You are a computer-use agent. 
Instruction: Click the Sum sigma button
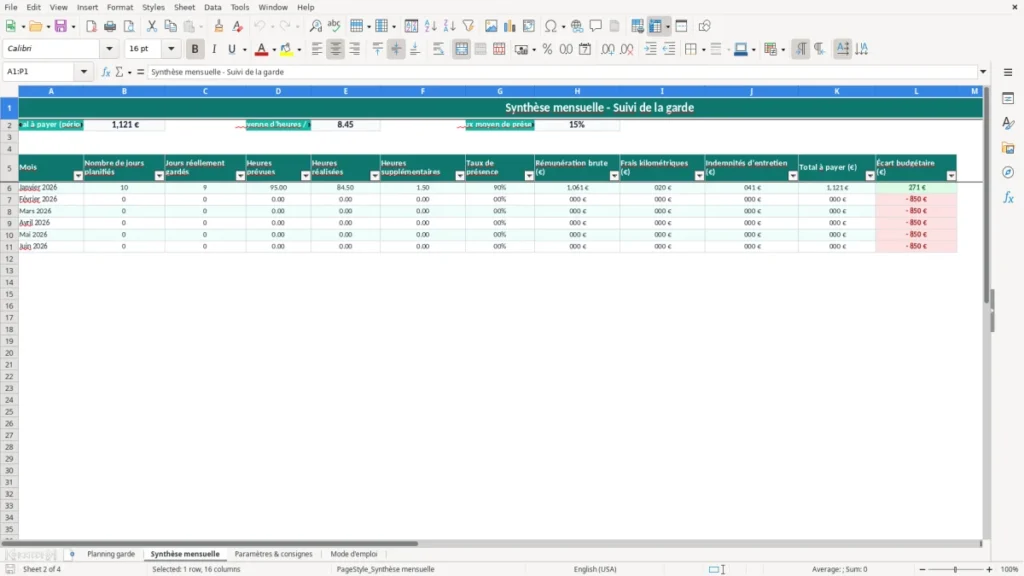(x=120, y=72)
